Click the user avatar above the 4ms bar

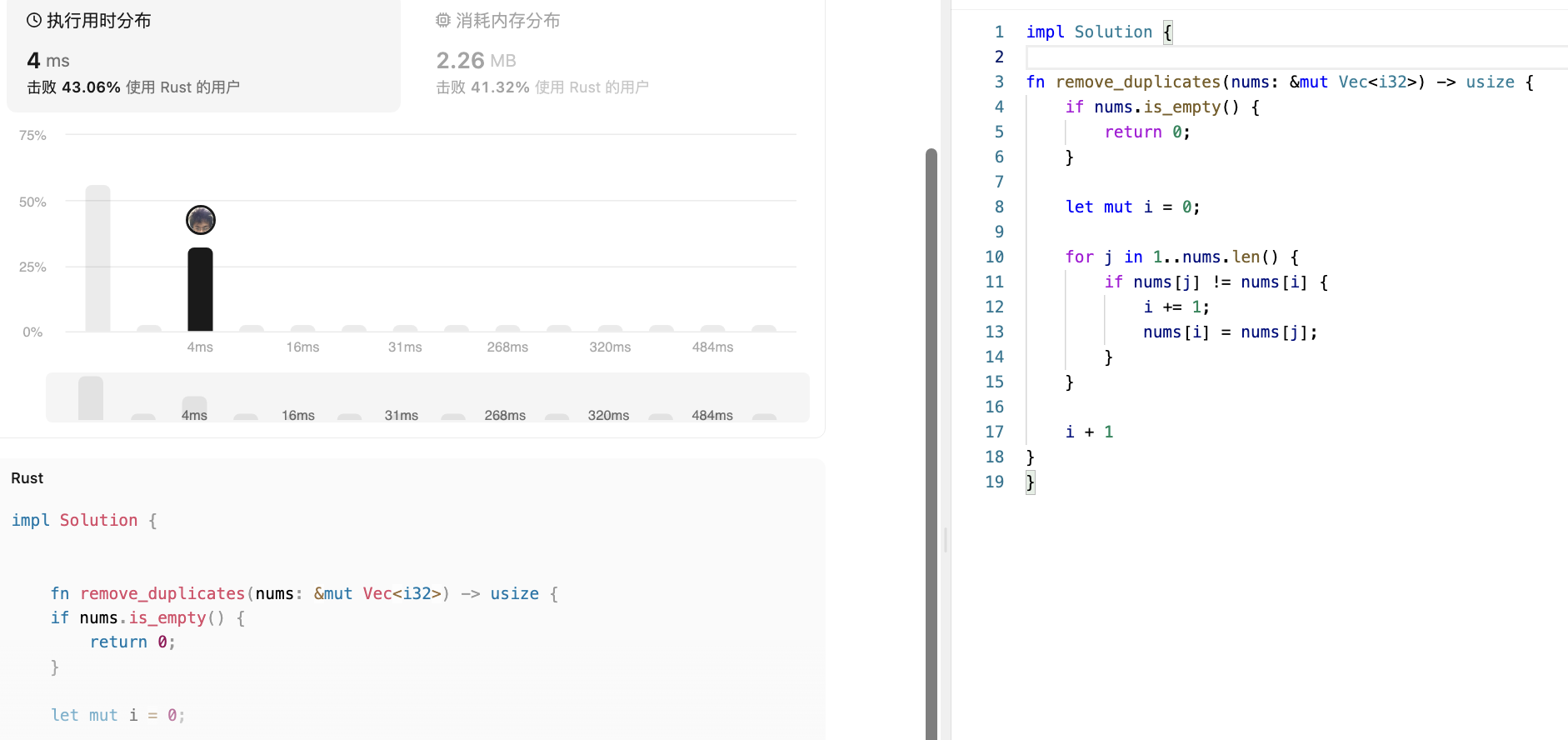[x=201, y=220]
